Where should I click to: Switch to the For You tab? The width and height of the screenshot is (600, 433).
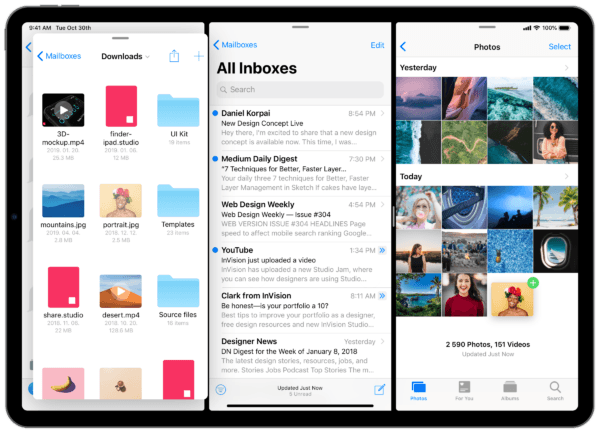coord(464,389)
